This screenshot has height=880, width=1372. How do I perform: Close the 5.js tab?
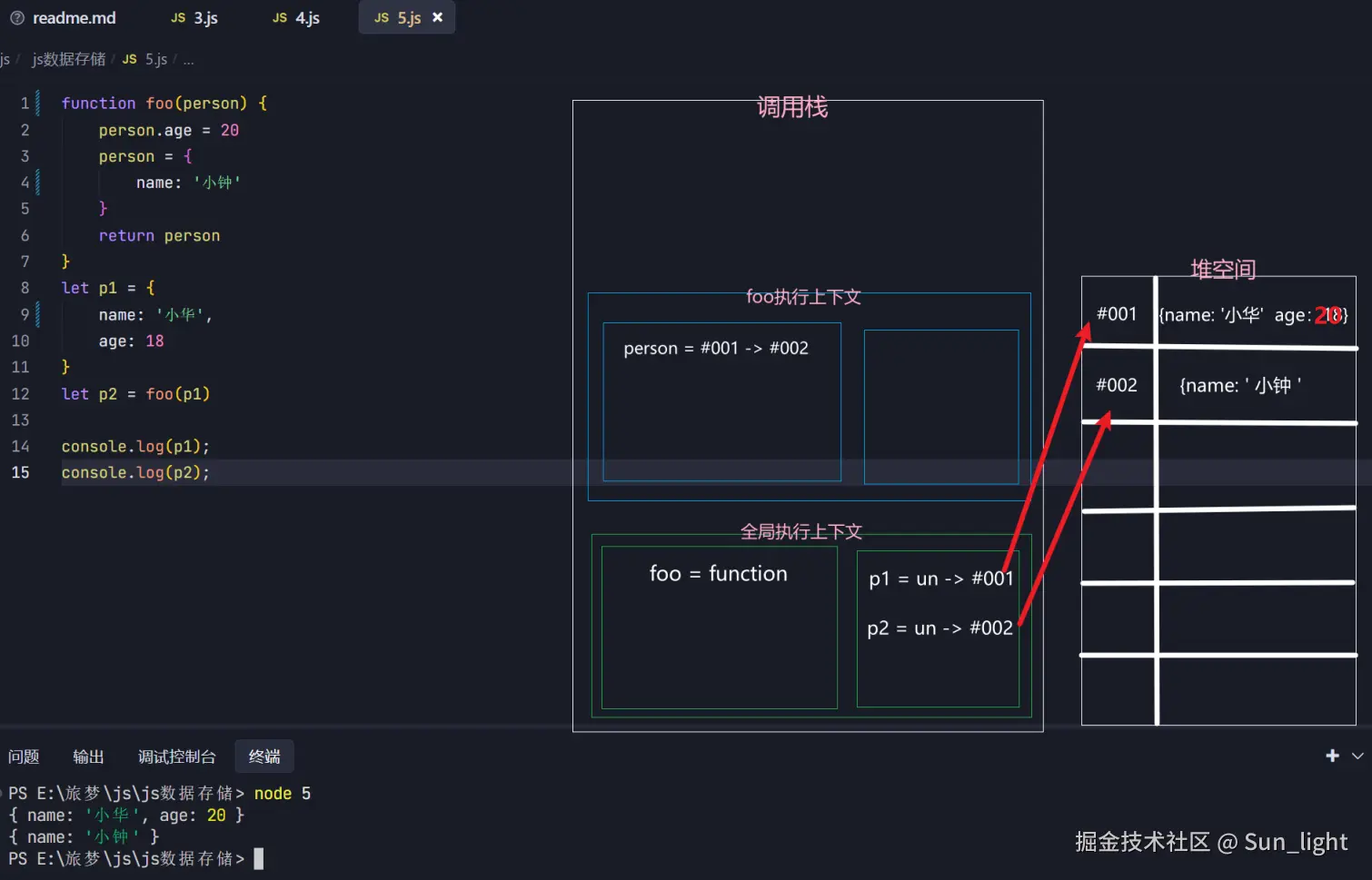point(437,16)
